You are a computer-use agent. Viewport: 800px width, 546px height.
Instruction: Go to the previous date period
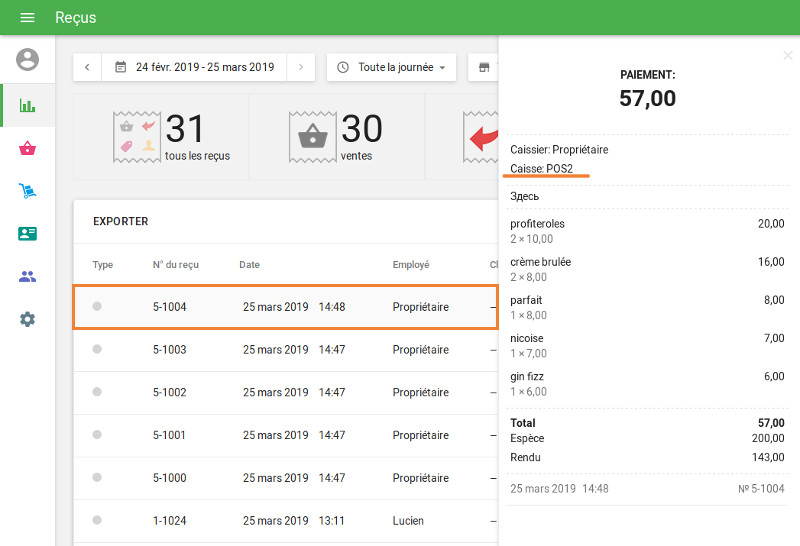pyautogui.click(x=87, y=67)
